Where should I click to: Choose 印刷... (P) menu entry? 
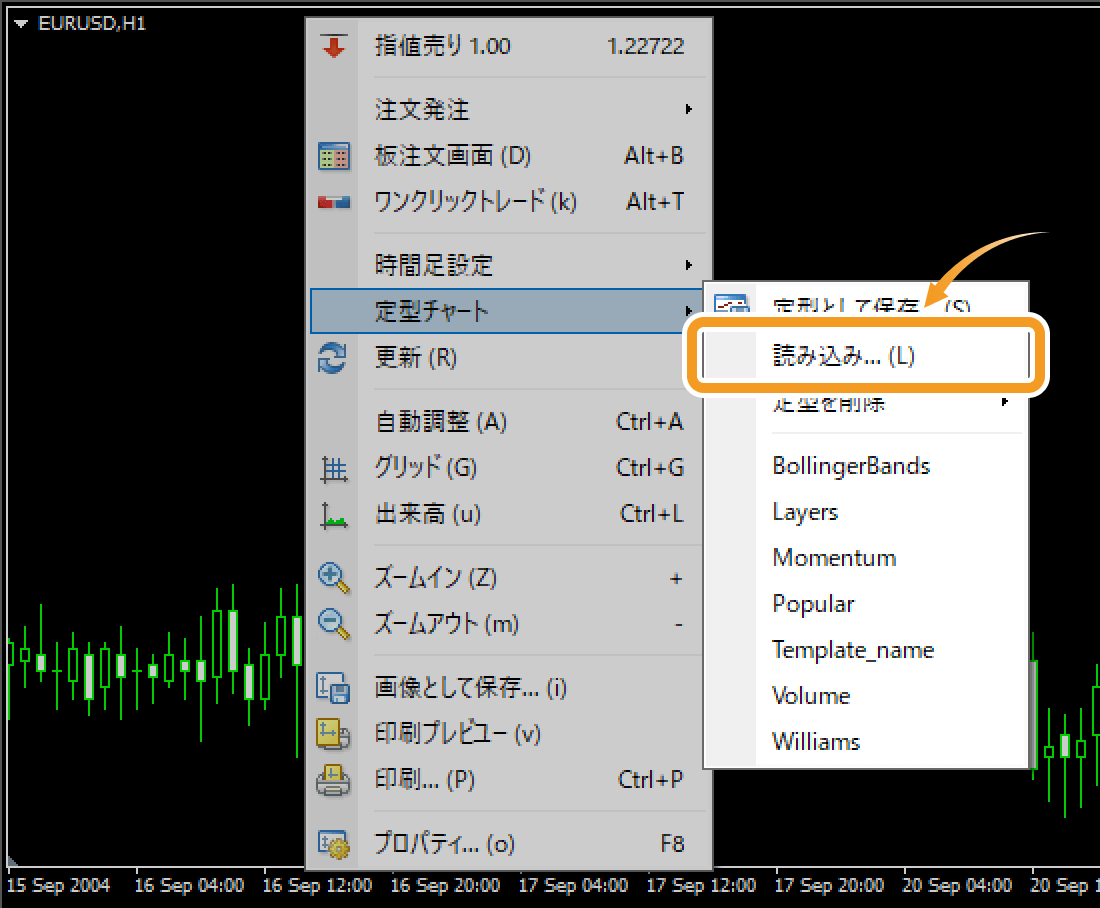509,780
